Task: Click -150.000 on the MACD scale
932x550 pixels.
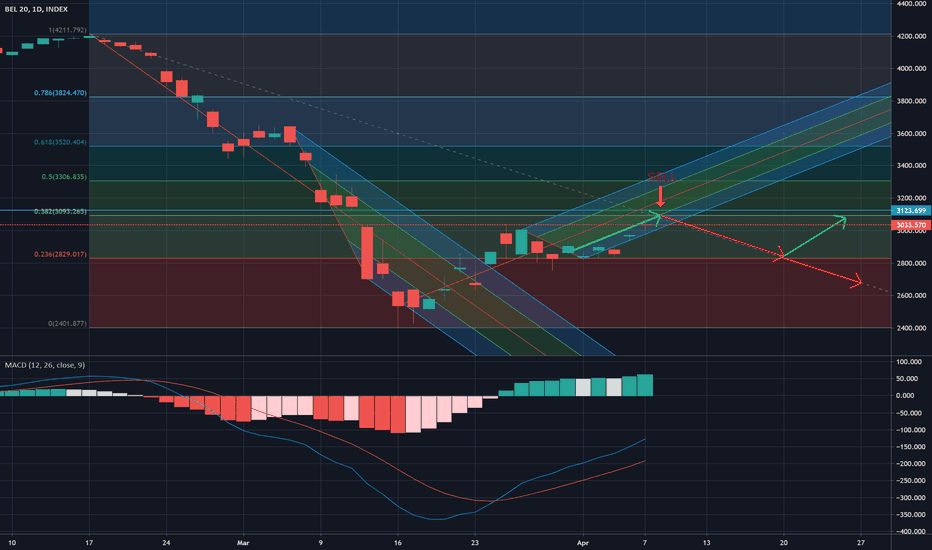Action: (x=909, y=447)
